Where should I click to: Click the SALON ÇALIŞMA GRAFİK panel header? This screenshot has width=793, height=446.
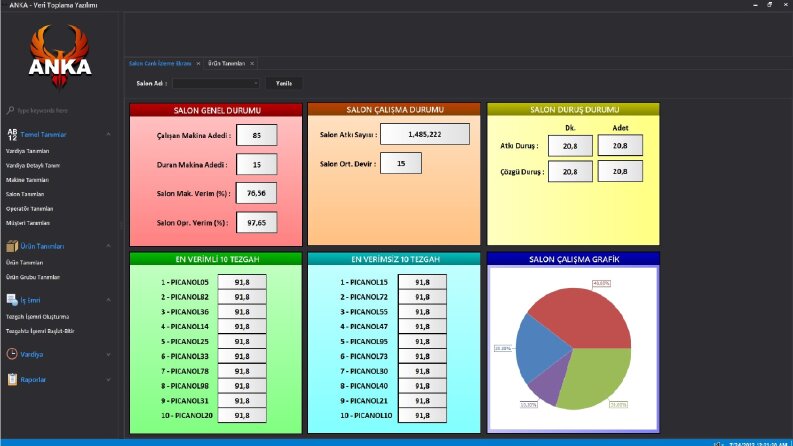[x=574, y=259]
